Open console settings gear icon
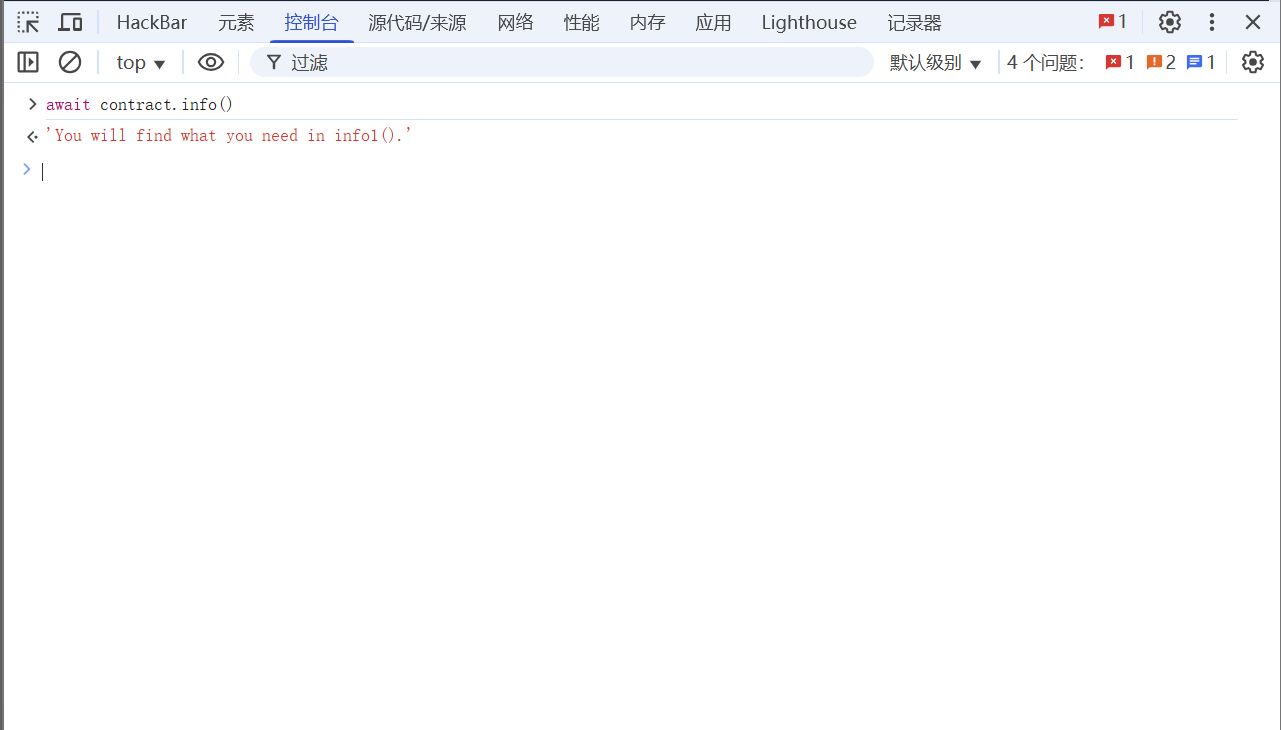 1252,62
